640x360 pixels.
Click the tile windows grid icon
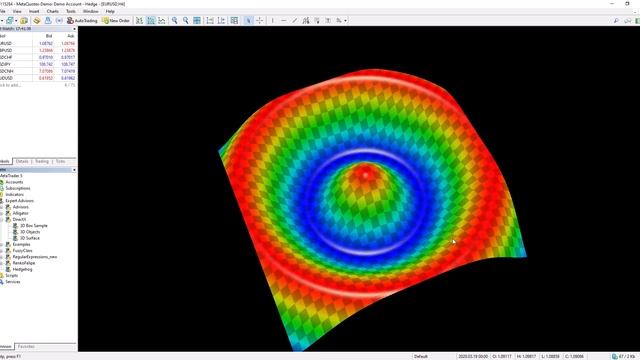pos(197,20)
